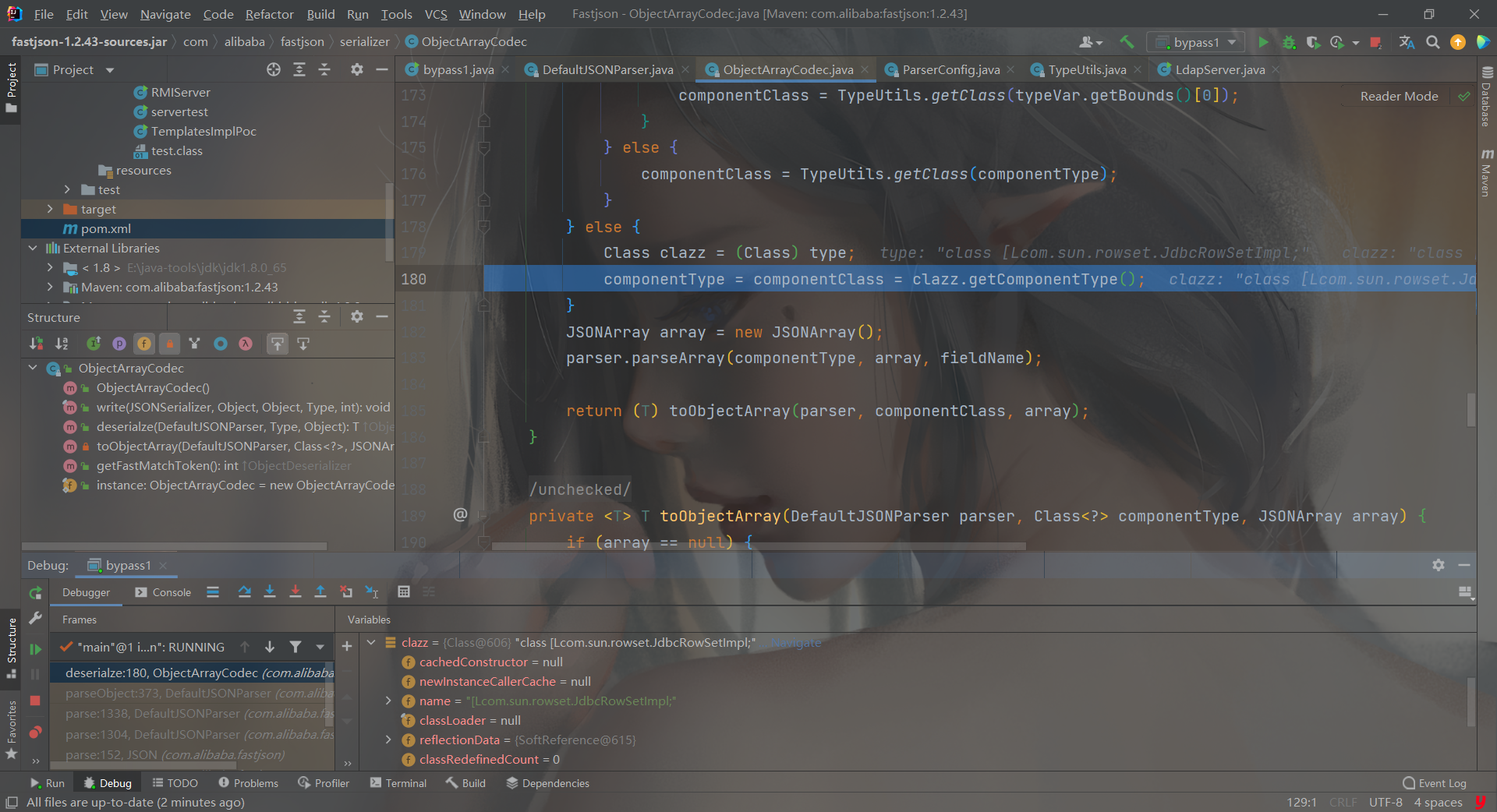Rerun bypass1 debug session
The width and height of the screenshot is (1497, 812).
click(x=35, y=593)
